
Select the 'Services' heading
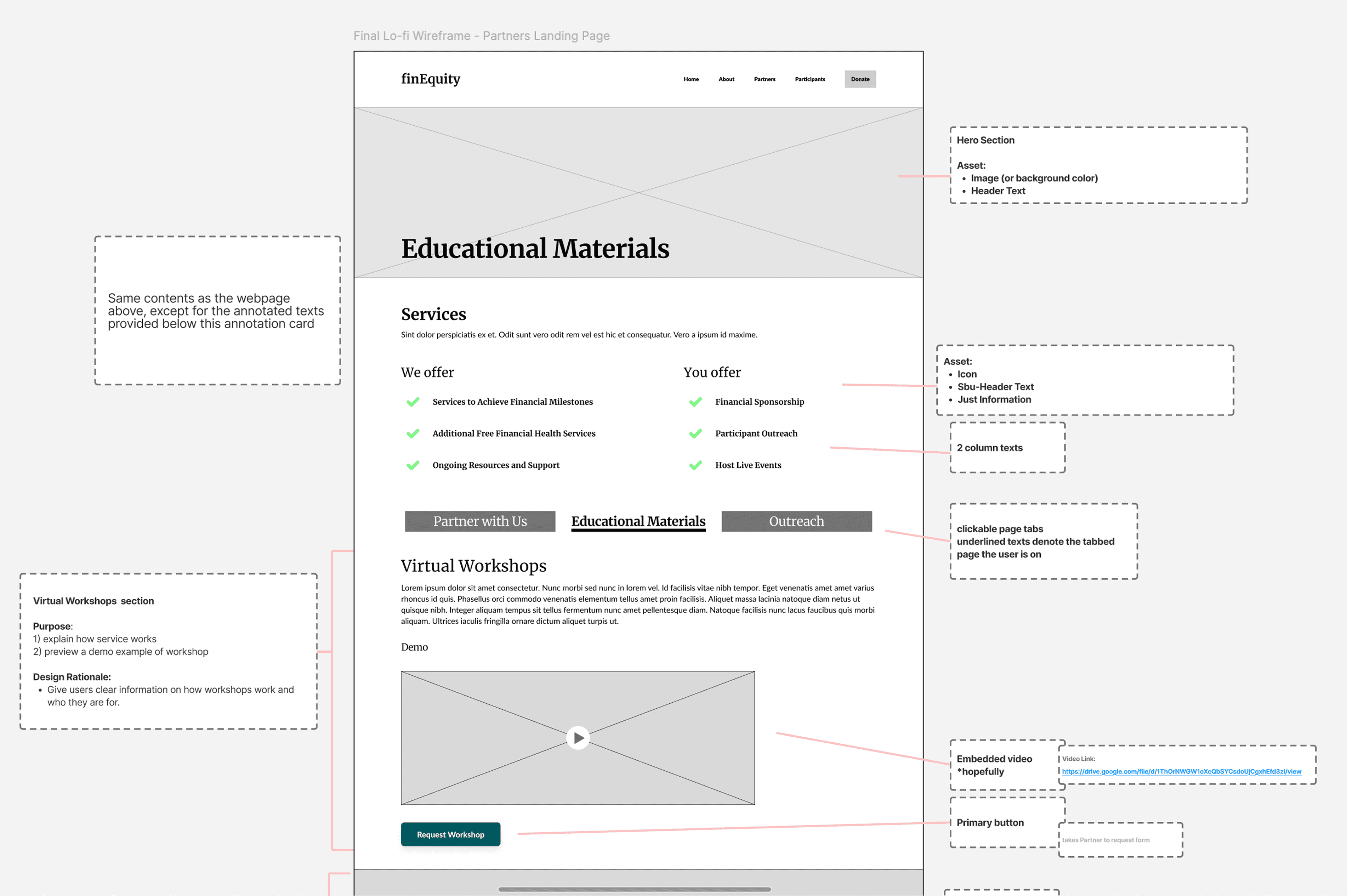(433, 314)
